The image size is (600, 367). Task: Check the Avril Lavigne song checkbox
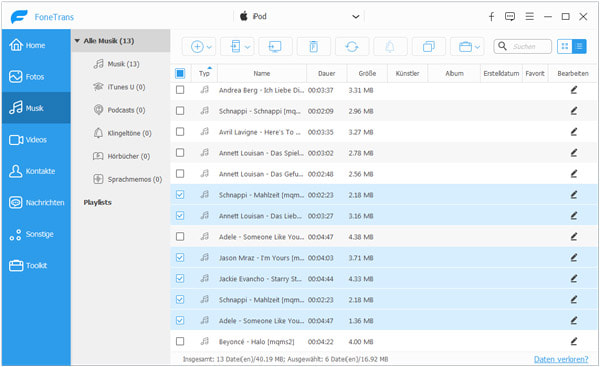(x=180, y=132)
